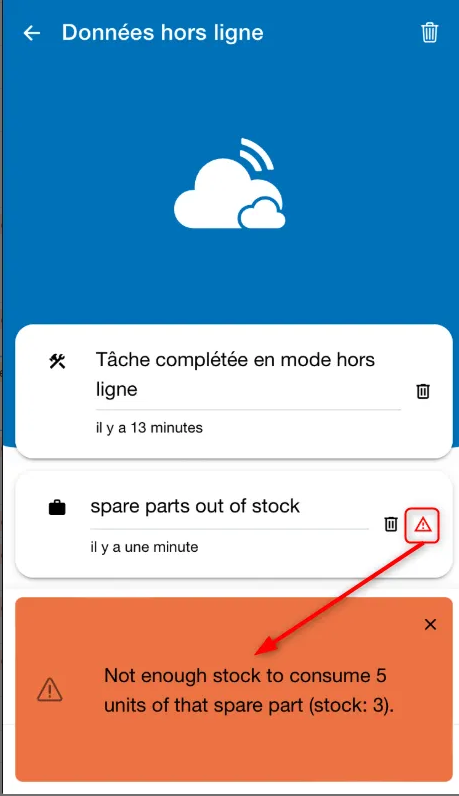
Task: Click the cloud sync illustration
Action: click(x=229, y=183)
